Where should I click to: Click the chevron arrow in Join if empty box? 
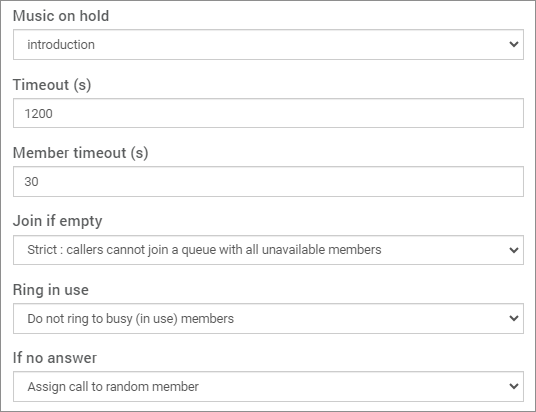coord(513,250)
